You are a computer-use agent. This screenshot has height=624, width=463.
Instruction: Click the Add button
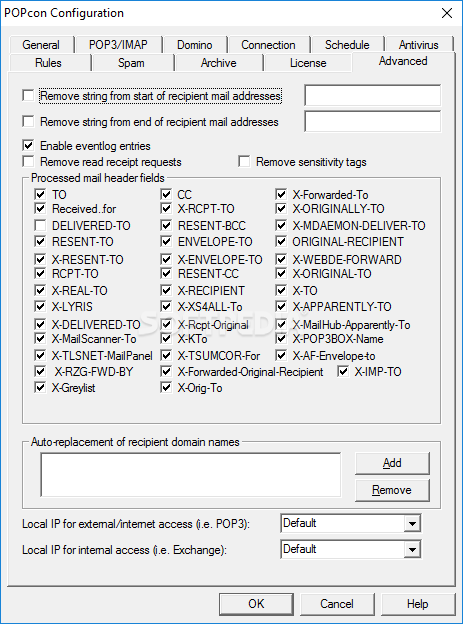pos(392,463)
